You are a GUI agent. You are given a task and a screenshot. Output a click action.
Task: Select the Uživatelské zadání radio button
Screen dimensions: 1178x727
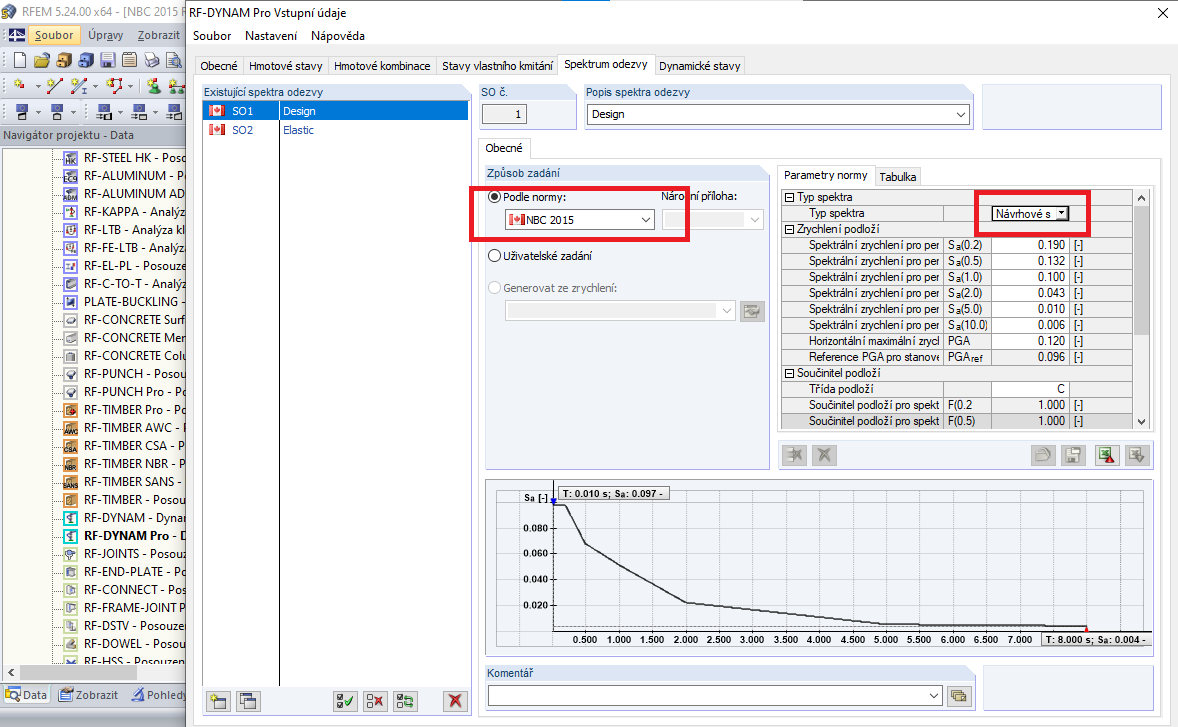click(x=494, y=255)
